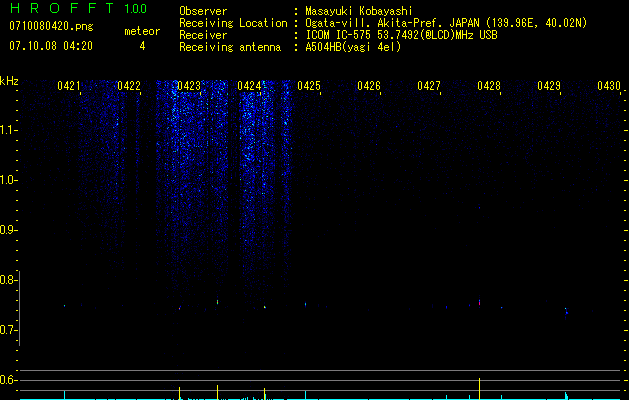The width and height of the screenshot is (629, 400).
Task: Click the 'Observer' field label
Action: [203, 11]
